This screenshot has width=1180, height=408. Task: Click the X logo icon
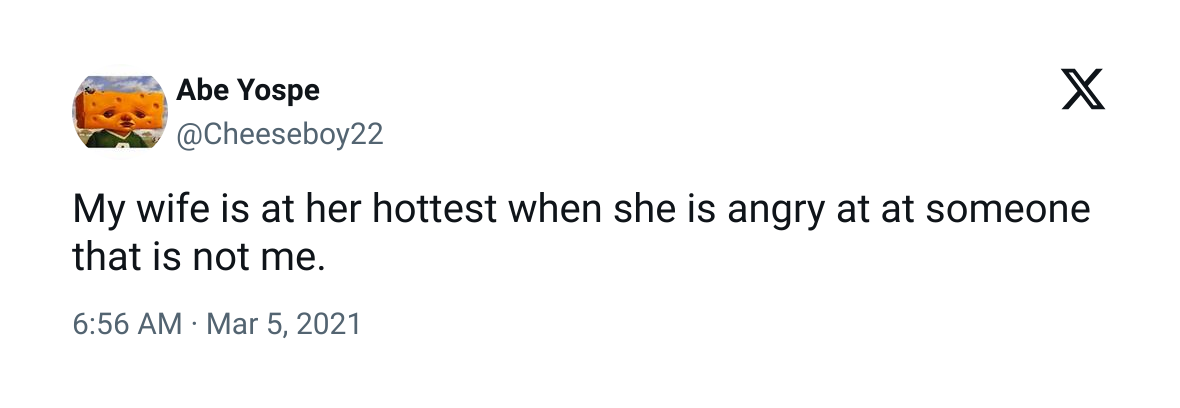[x=1082, y=92]
